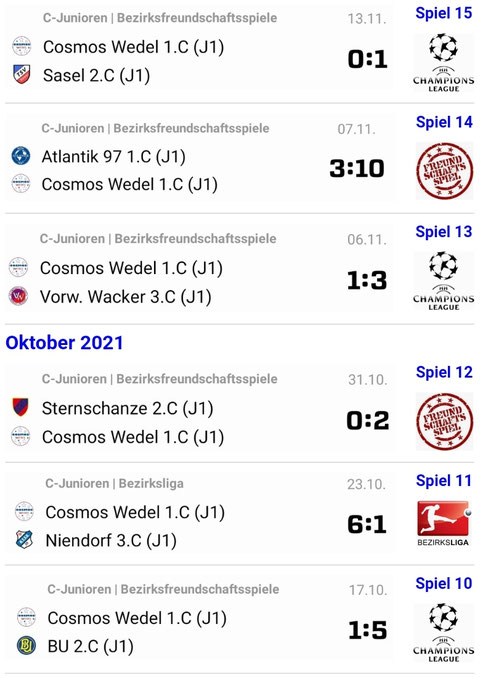
Task: Click the Atlantik 97 club crest
Action: (x=21, y=156)
